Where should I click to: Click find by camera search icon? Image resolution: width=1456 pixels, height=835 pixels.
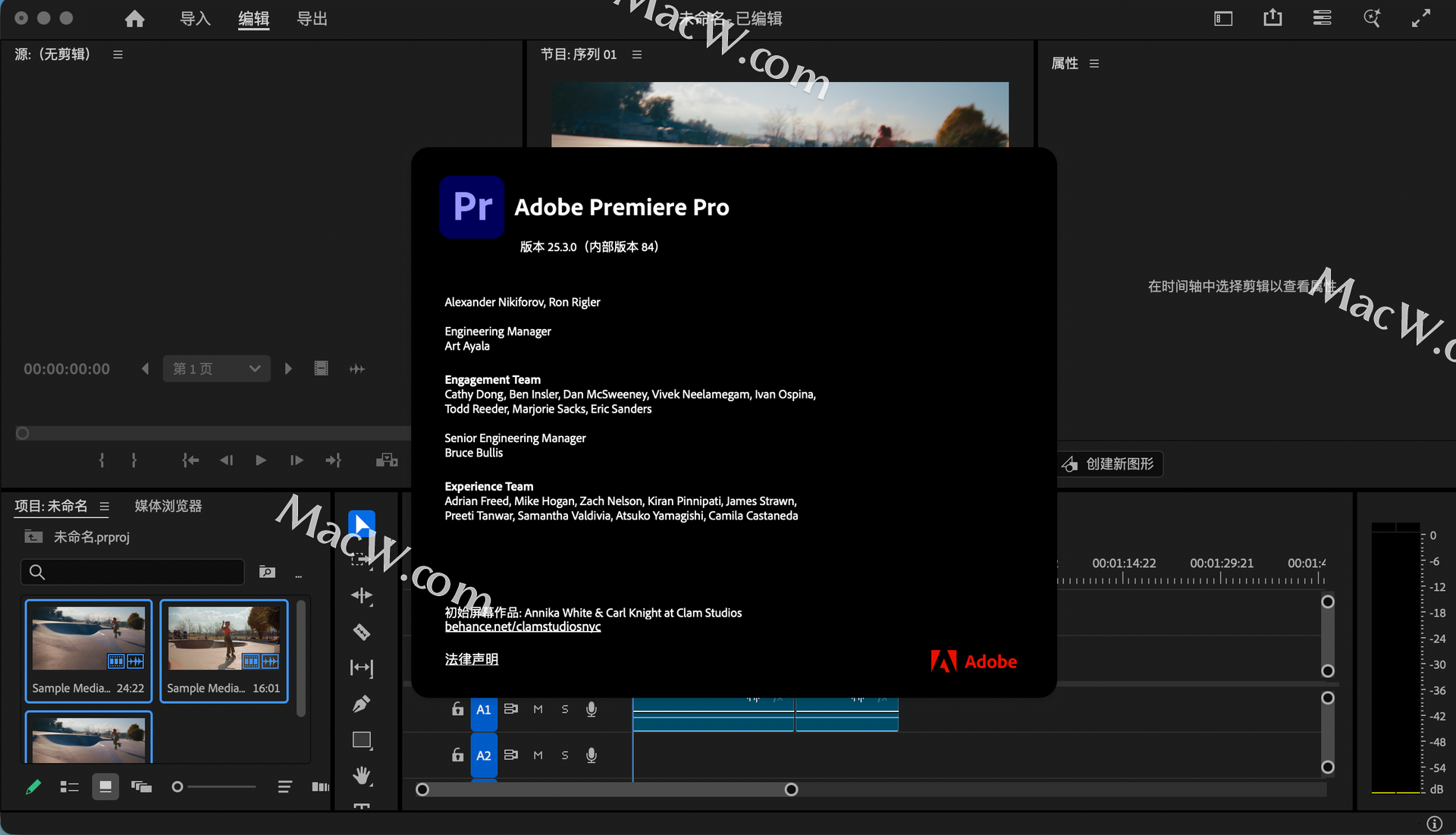tap(267, 572)
